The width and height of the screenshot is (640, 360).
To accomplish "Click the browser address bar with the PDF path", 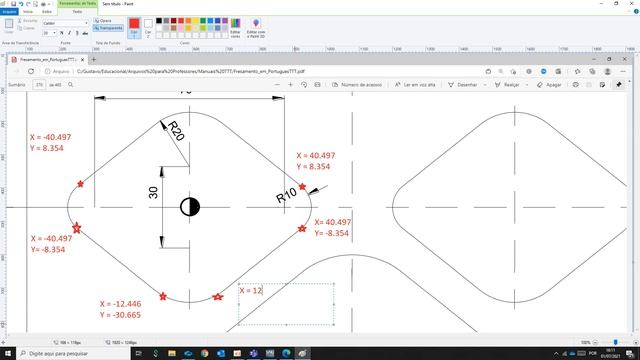I will (261, 71).
